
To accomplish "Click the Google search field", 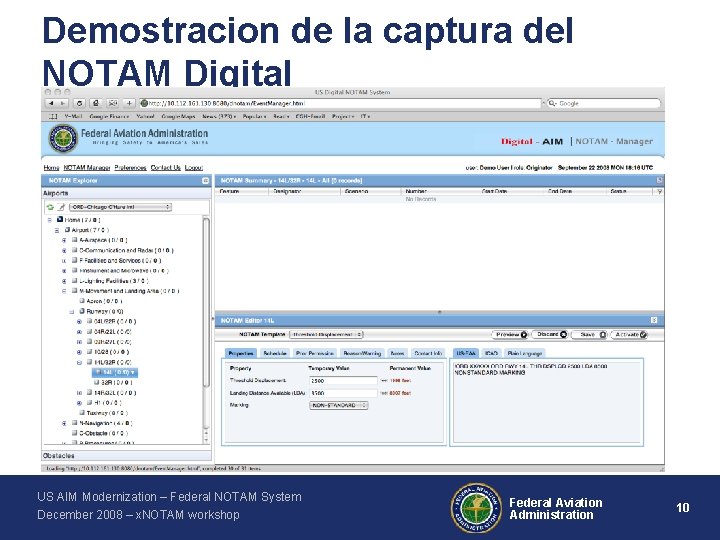I will pyautogui.click(x=603, y=104).
